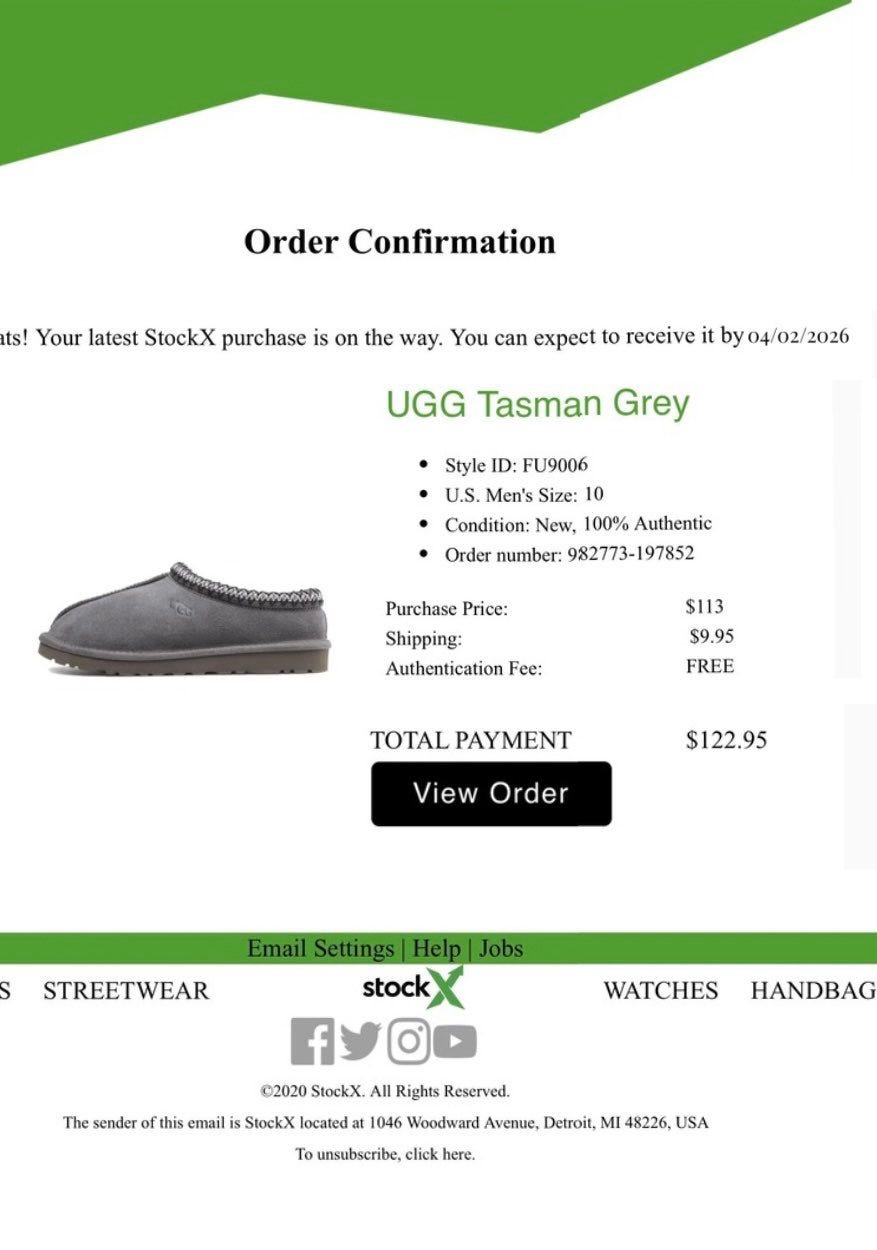Click the unsubscribe 'click here' link

coord(440,1154)
